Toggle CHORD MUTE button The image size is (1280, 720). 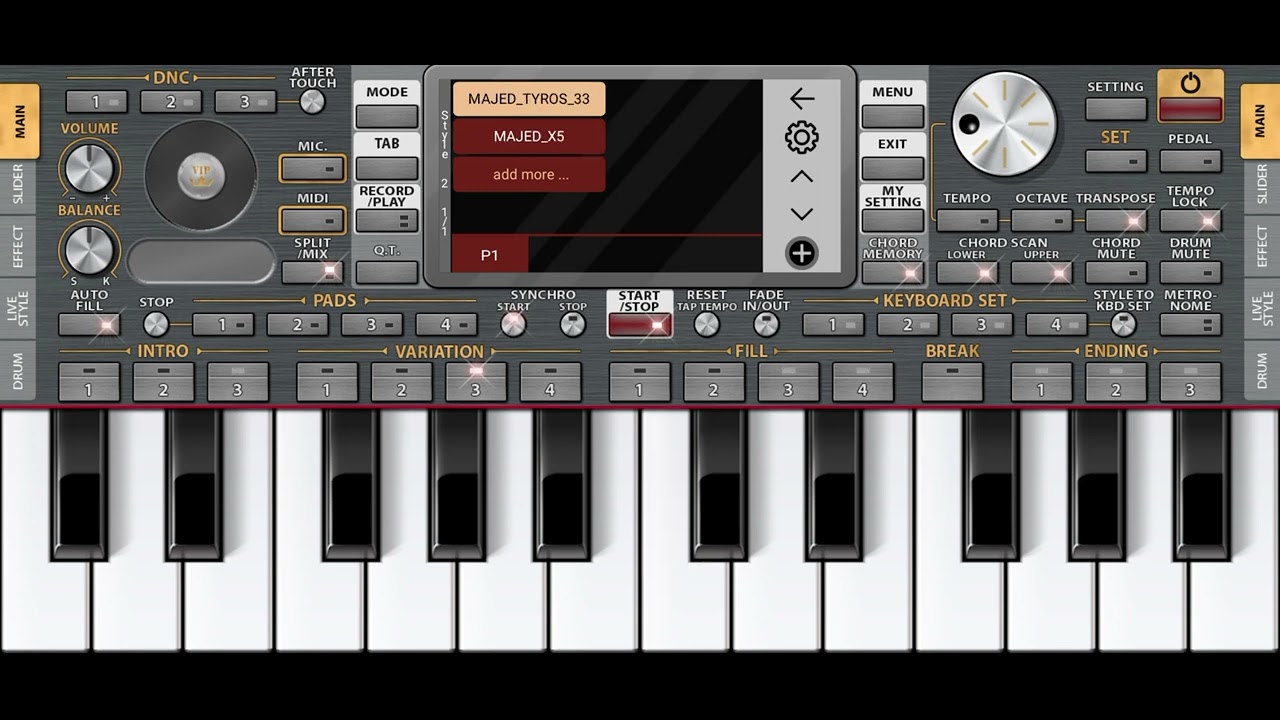pyautogui.click(x=1116, y=272)
